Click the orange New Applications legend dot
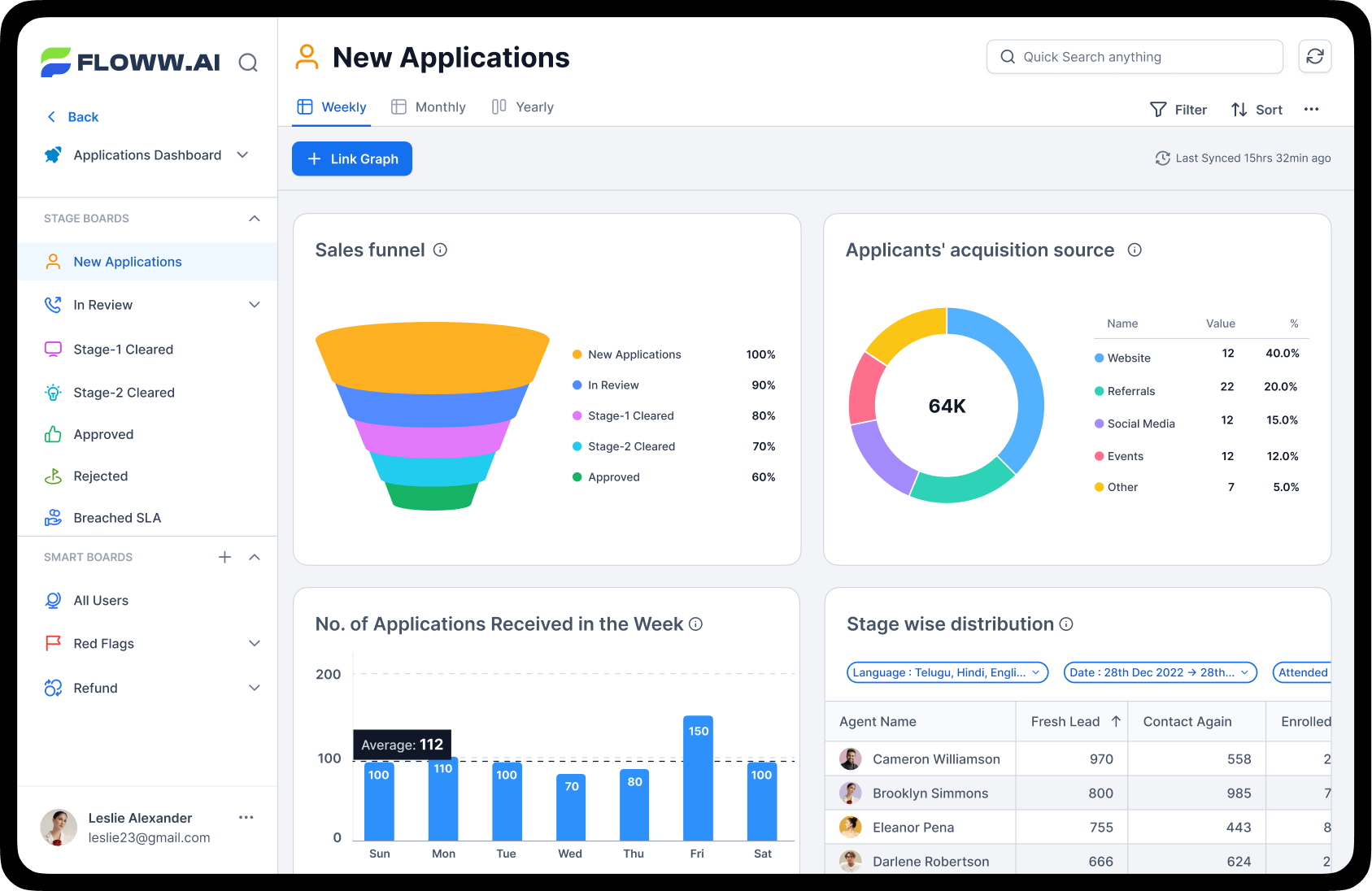 [577, 354]
